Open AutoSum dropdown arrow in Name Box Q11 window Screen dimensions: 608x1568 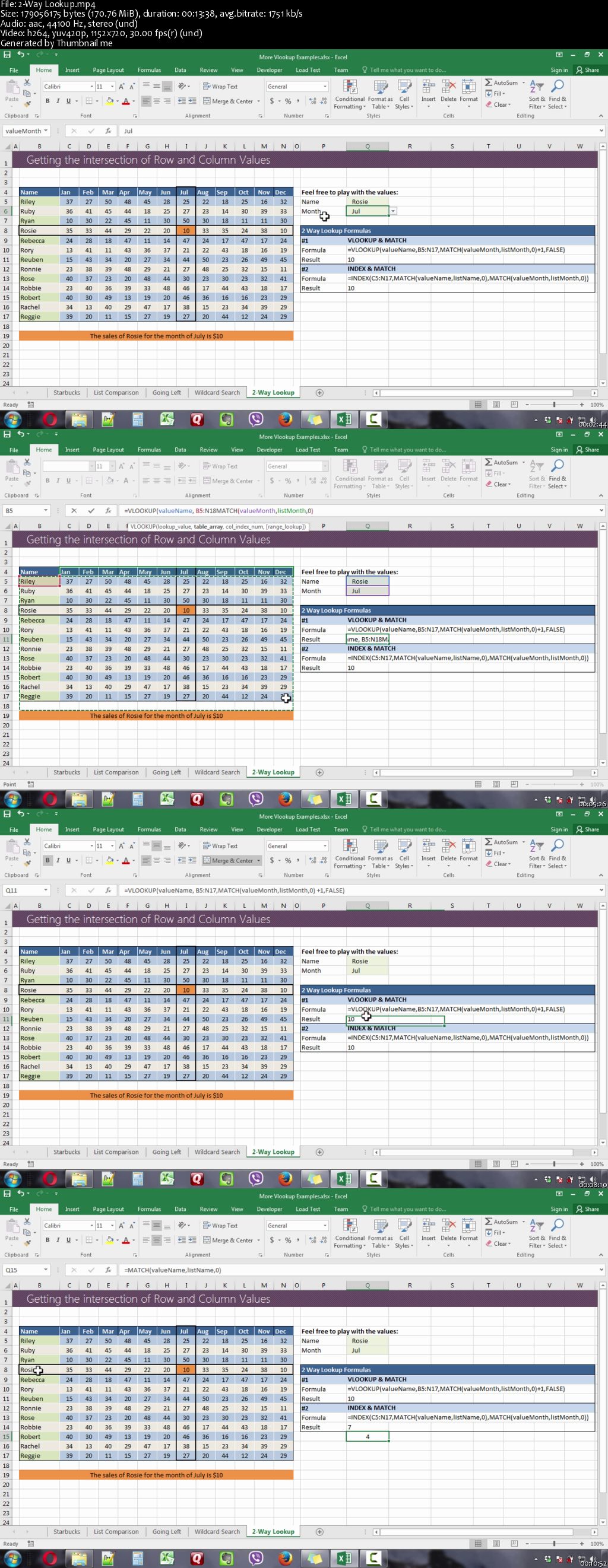coord(523,842)
